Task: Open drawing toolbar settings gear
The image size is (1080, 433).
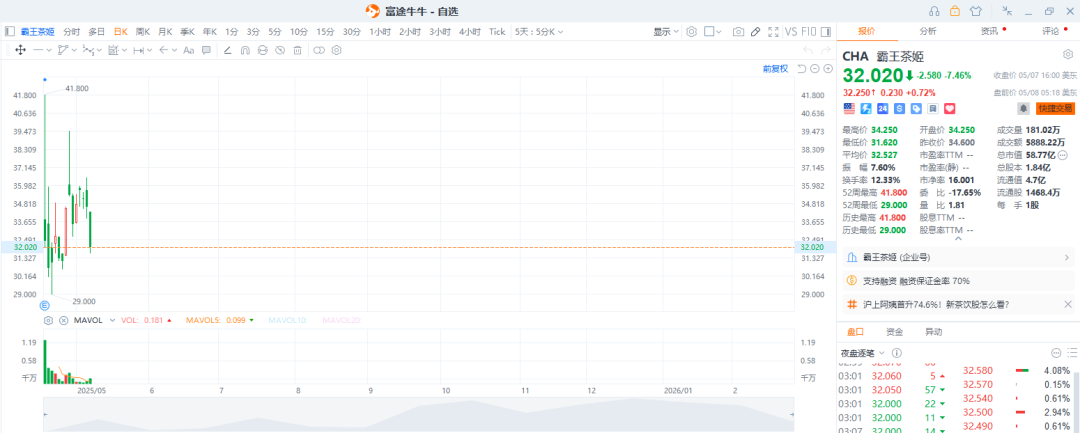Action: [337, 50]
